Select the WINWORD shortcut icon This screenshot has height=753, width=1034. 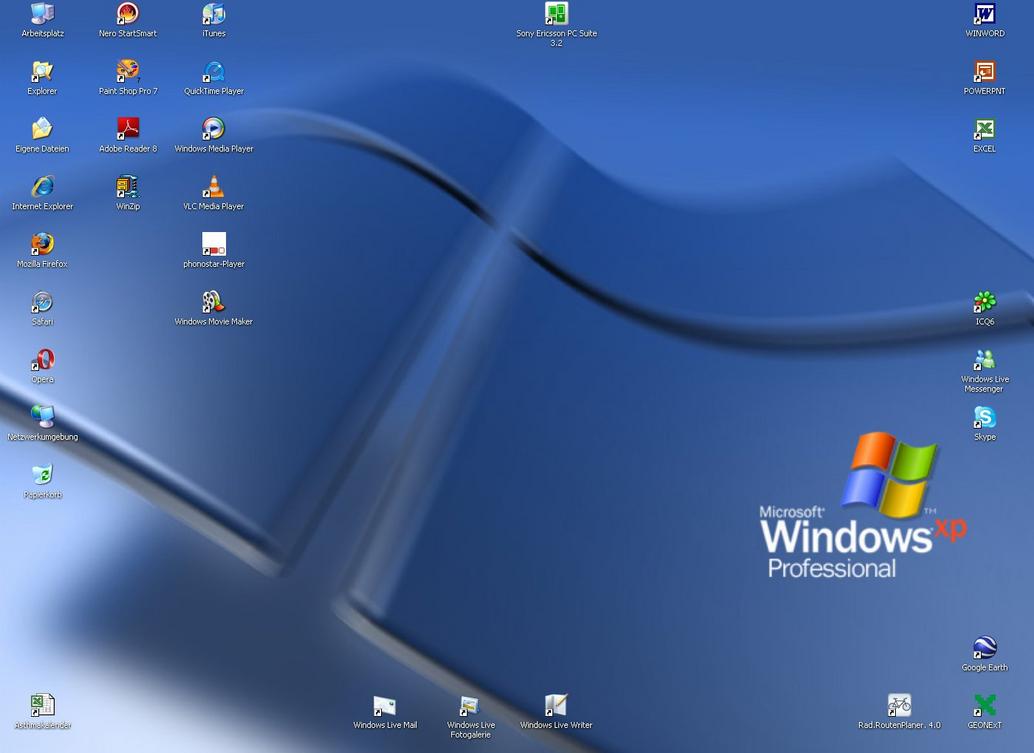(x=985, y=14)
